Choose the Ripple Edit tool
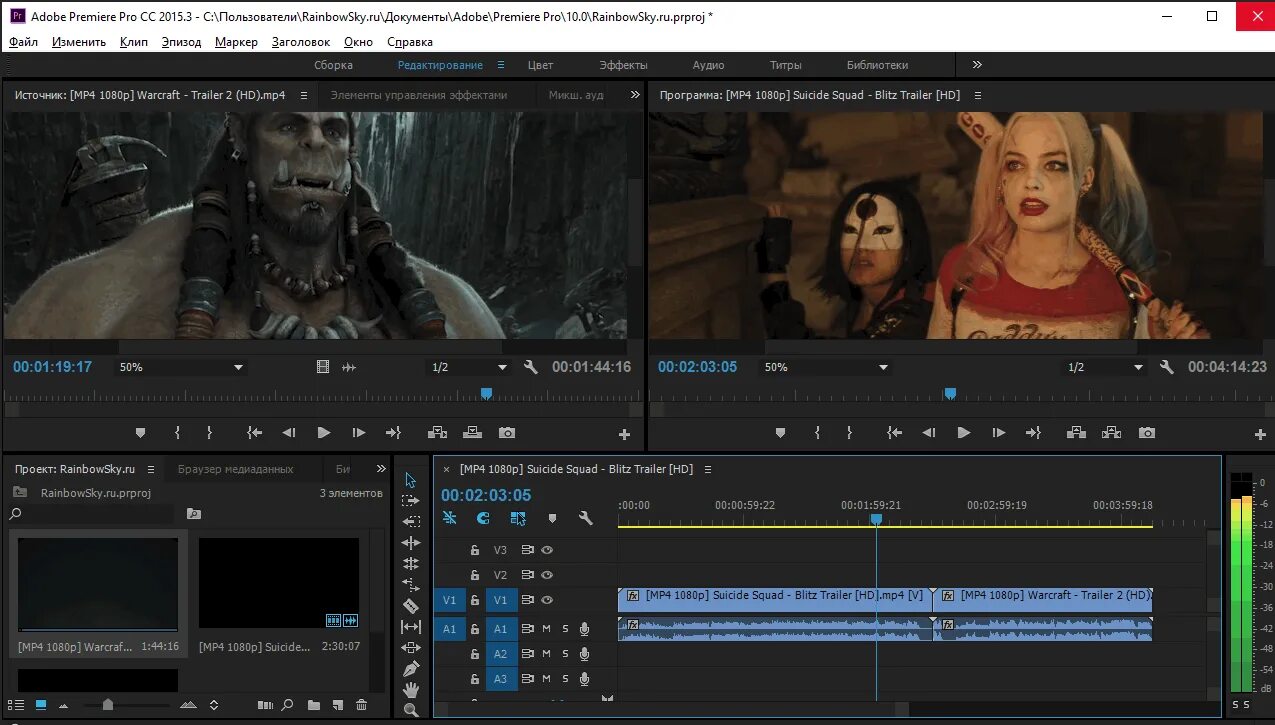The width and height of the screenshot is (1275, 725). tap(410, 542)
